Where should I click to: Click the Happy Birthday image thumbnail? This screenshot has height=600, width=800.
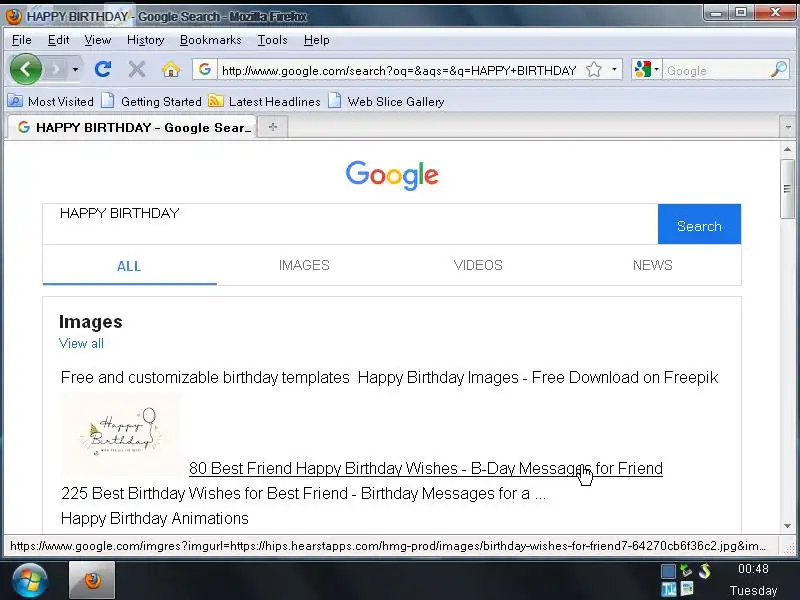click(121, 434)
